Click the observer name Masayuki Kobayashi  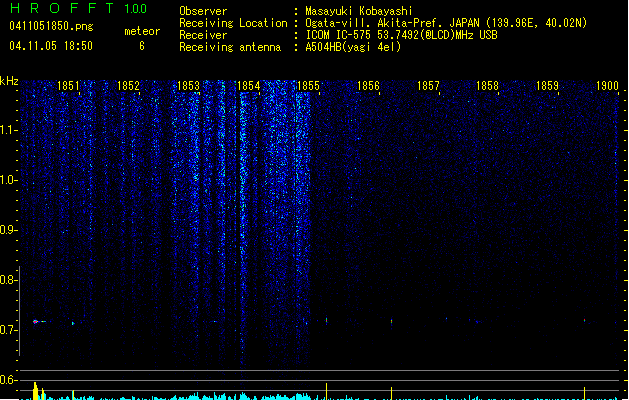coord(359,11)
